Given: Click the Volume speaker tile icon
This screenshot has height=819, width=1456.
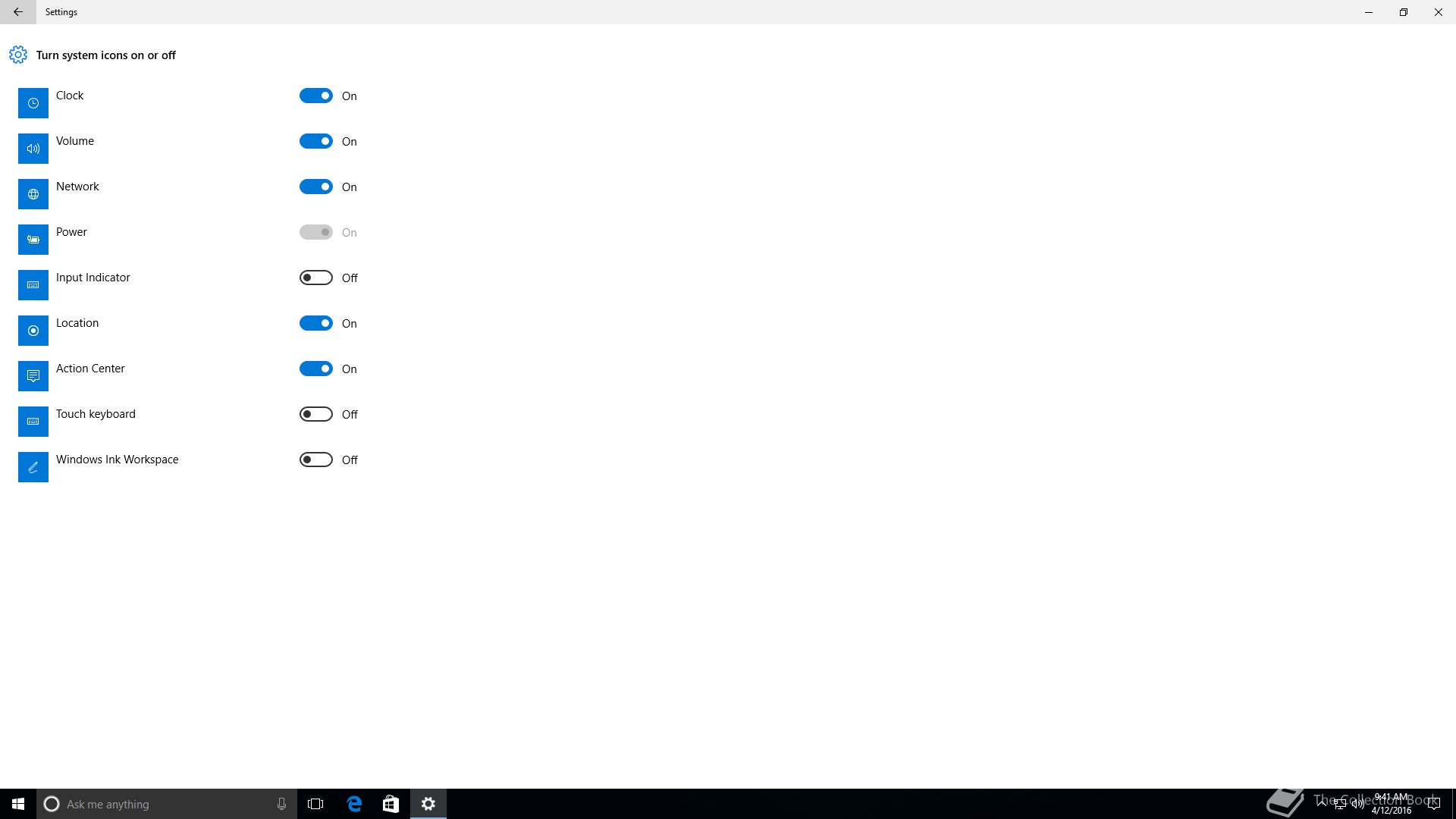Looking at the screenshot, I should pyautogui.click(x=33, y=149).
